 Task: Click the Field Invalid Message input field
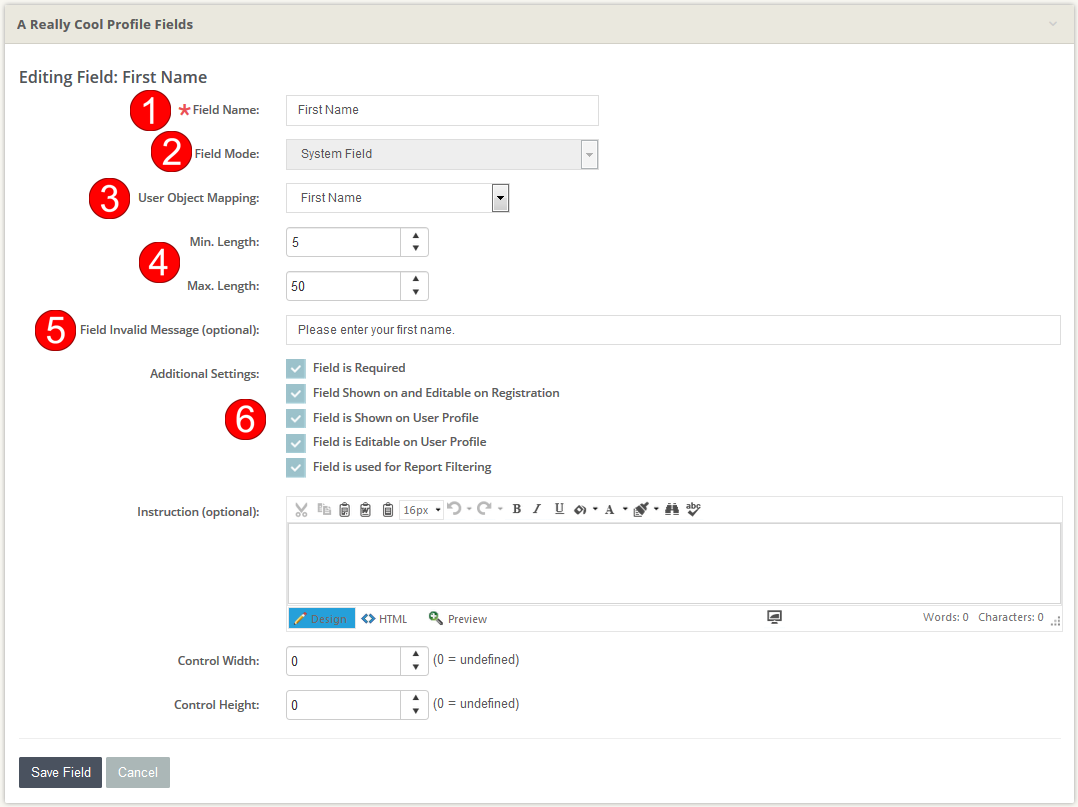point(600,329)
